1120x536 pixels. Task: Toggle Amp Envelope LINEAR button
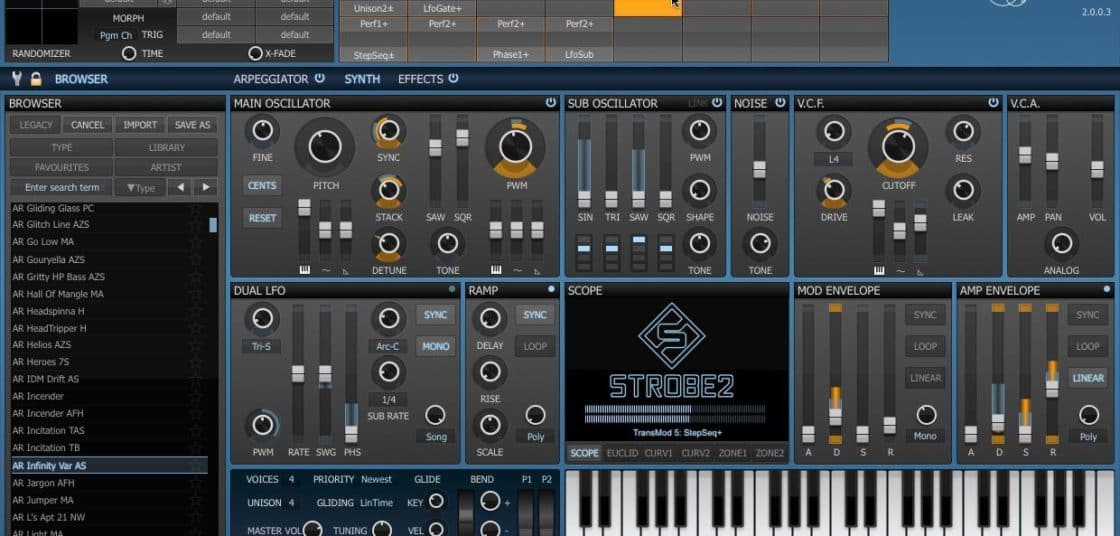click(x=1088, y=378)
